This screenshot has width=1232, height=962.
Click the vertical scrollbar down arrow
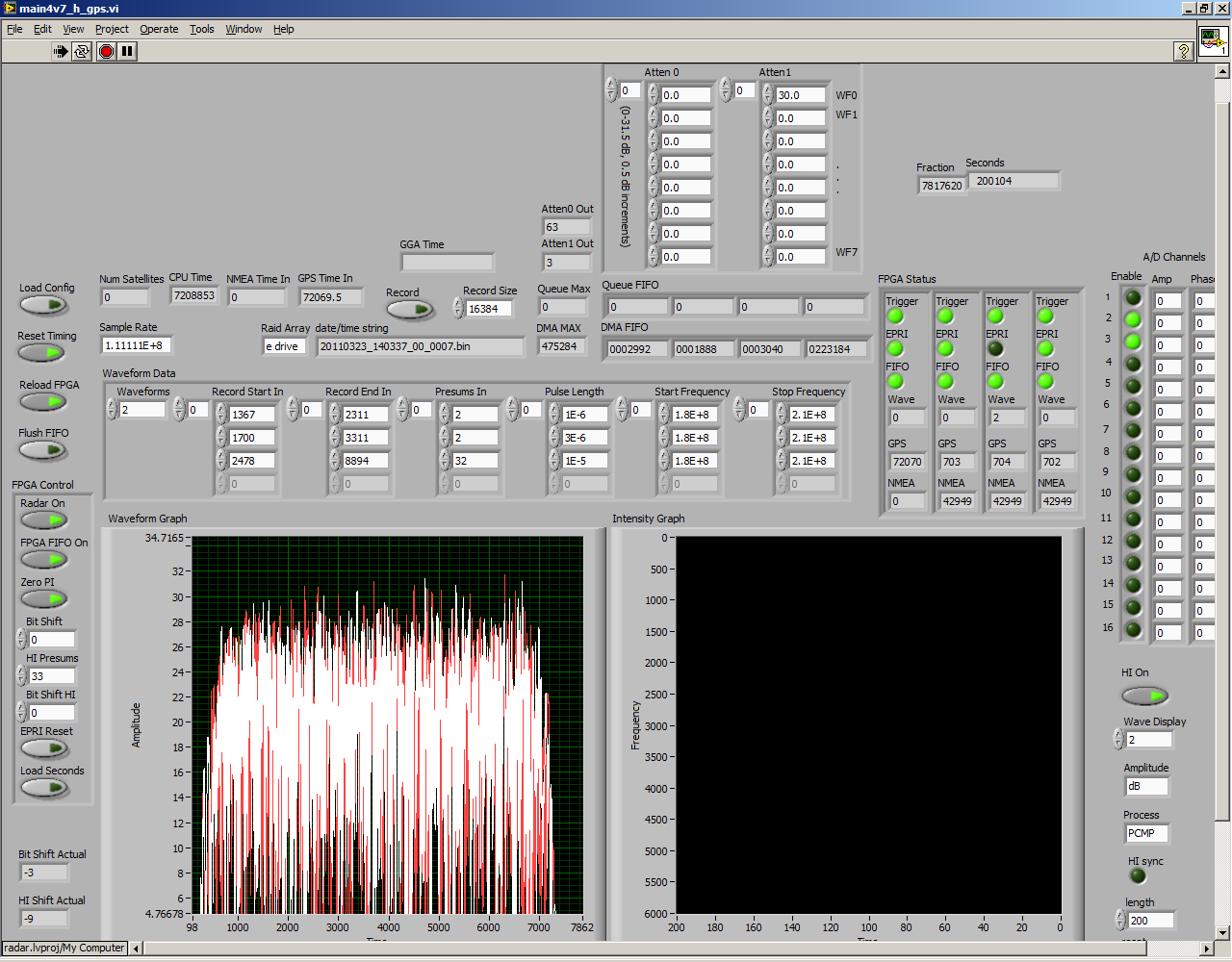pyautogui.click(x=1222, y=932)
